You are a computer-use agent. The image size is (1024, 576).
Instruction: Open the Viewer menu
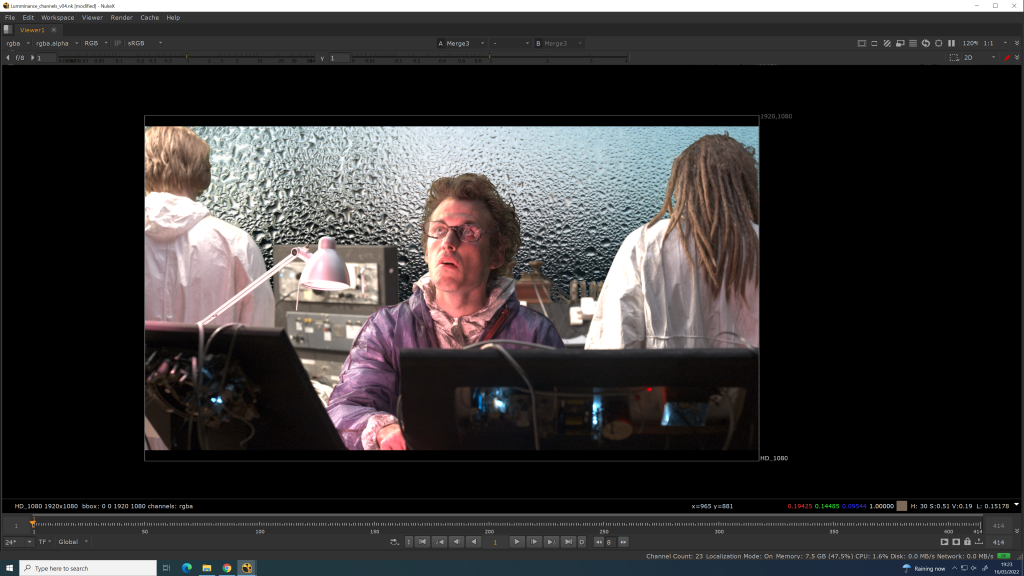click(92, 18)
